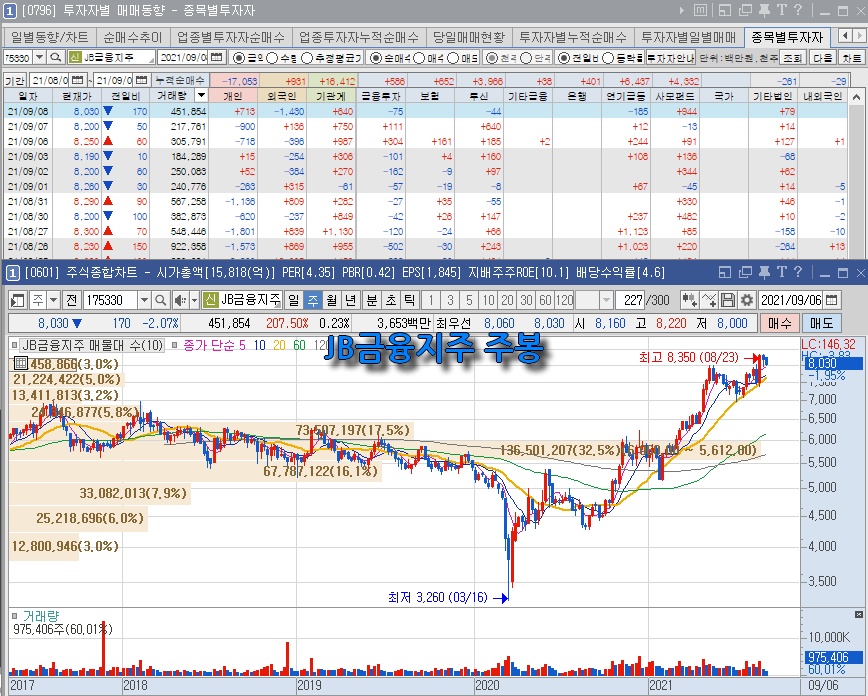Switch to the 투자자별일별매매 tab
Screen dimensions: 868x696
click(x=689, y=37)
